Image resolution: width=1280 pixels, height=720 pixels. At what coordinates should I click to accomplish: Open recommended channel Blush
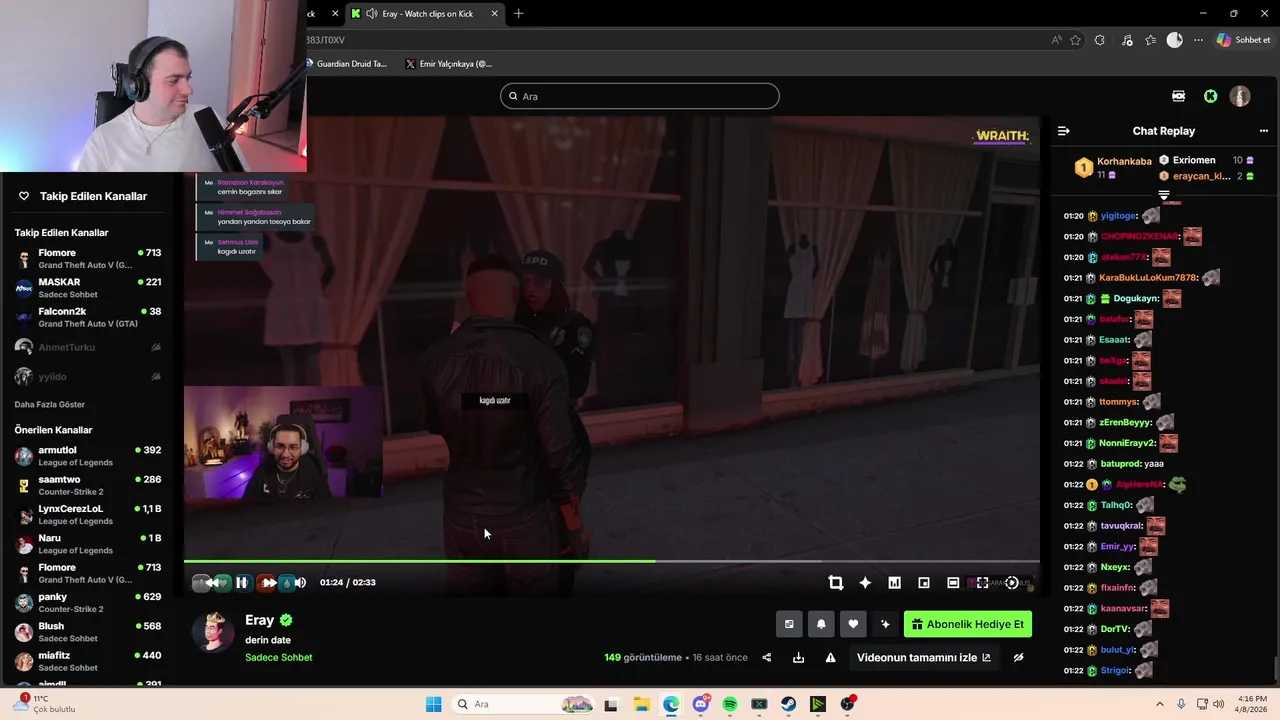coord(88,632)
